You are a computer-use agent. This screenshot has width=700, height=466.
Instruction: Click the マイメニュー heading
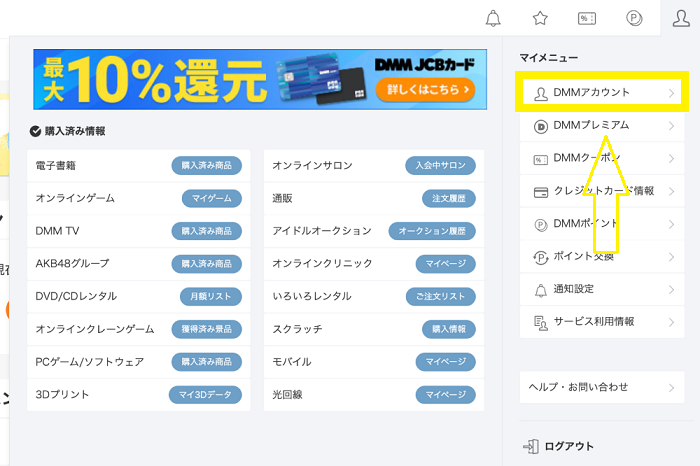click(549, 58)
